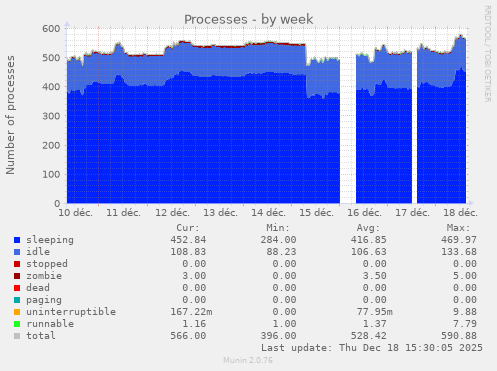Screen dimensions: 497x371
Task: Click the '13 déc.' x-axis date label
Action: click(x=220, y=213)
